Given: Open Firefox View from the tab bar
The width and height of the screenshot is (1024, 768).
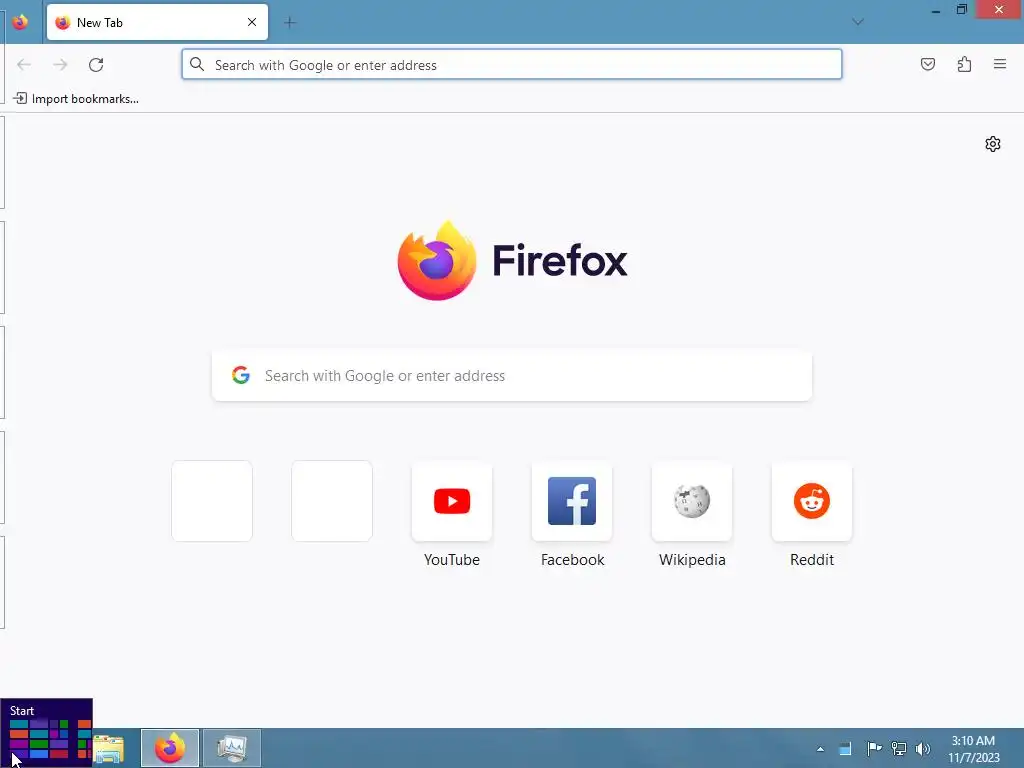Looking at the screenshot, I should [20, 22].
